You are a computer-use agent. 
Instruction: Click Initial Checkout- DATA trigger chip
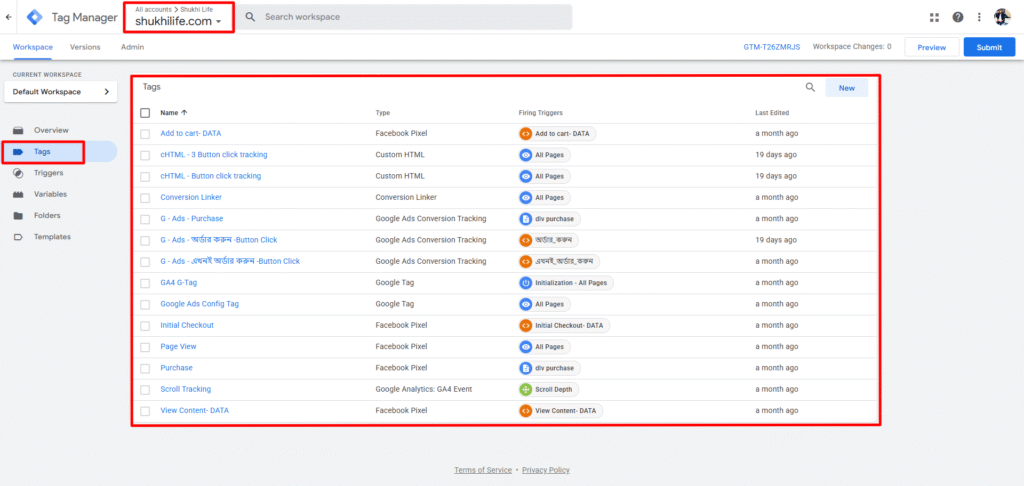coord(564,325)
